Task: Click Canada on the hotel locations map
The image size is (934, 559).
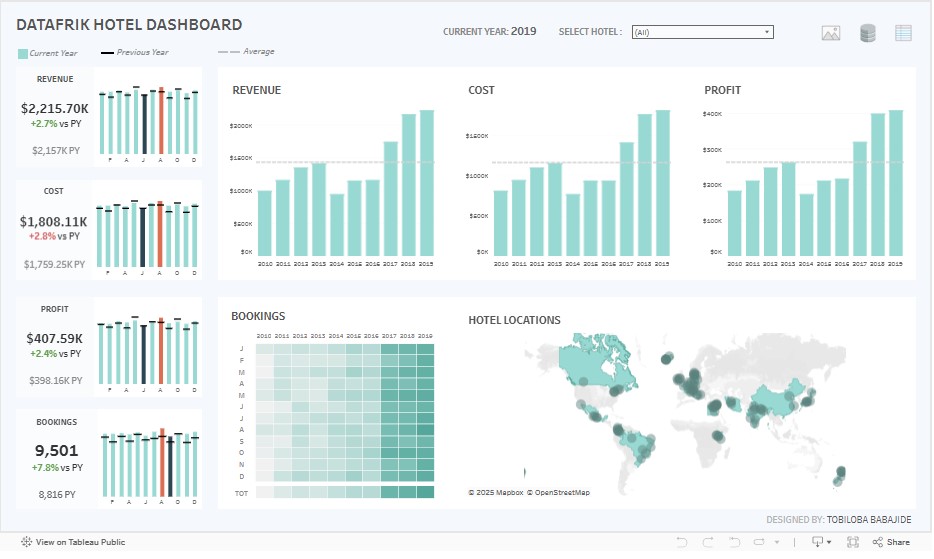Action: click(x=588, y=362)
